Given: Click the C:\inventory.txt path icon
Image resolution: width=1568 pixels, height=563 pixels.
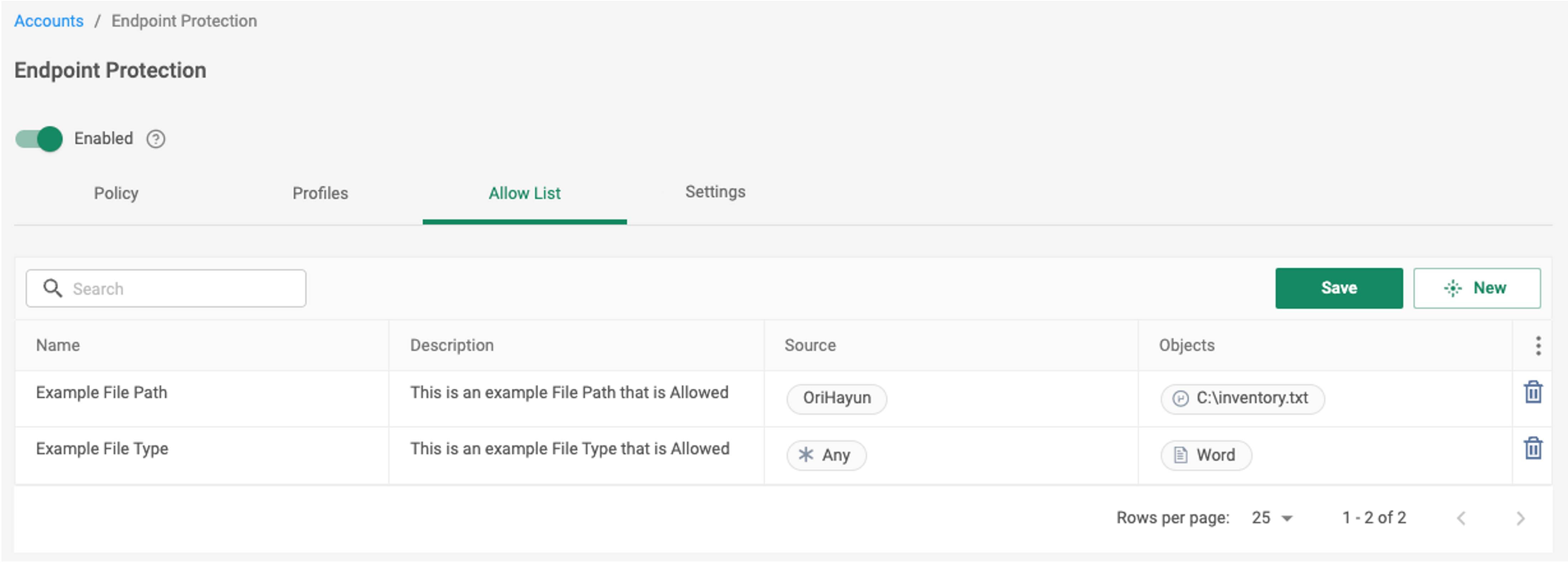Looking at the screenshot, I should click(x=1180, y=399).
